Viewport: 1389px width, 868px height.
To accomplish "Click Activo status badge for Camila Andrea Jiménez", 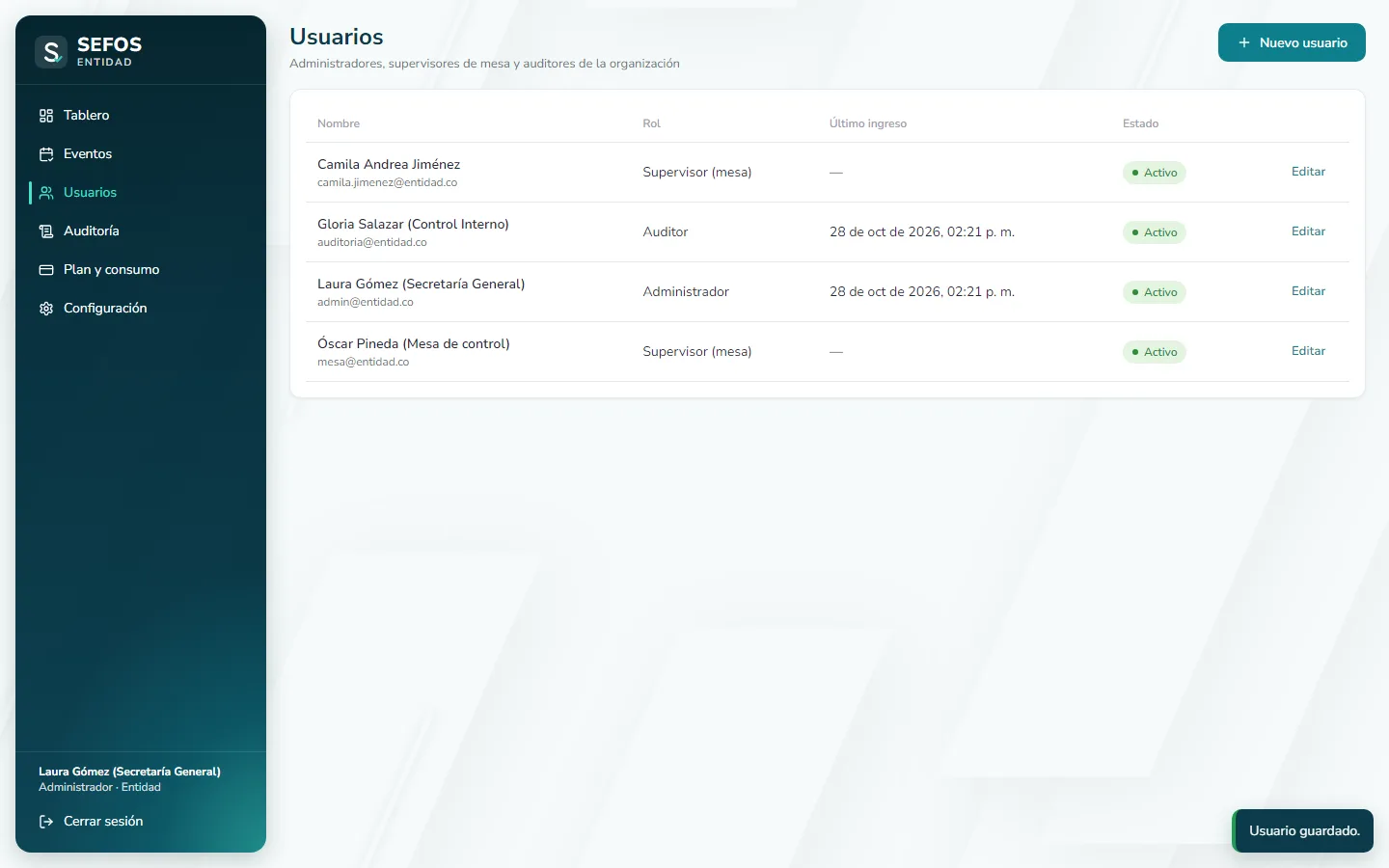I will (1154, 173).
